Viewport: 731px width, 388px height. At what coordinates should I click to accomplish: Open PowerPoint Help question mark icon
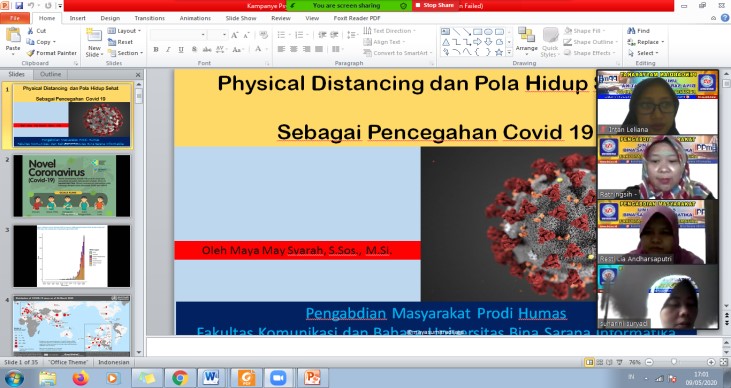[x=725, y=18]
